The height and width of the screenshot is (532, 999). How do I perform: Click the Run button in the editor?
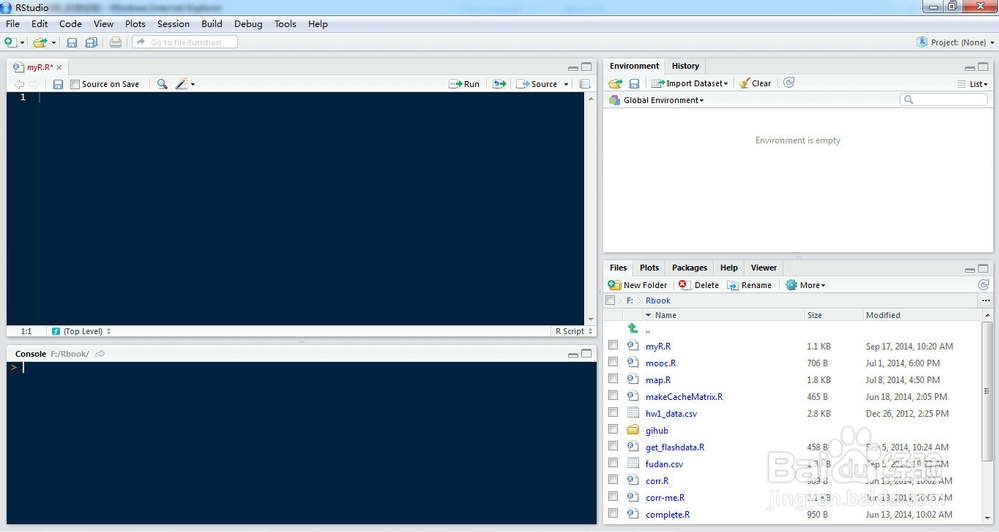click(x=464, y=84)
